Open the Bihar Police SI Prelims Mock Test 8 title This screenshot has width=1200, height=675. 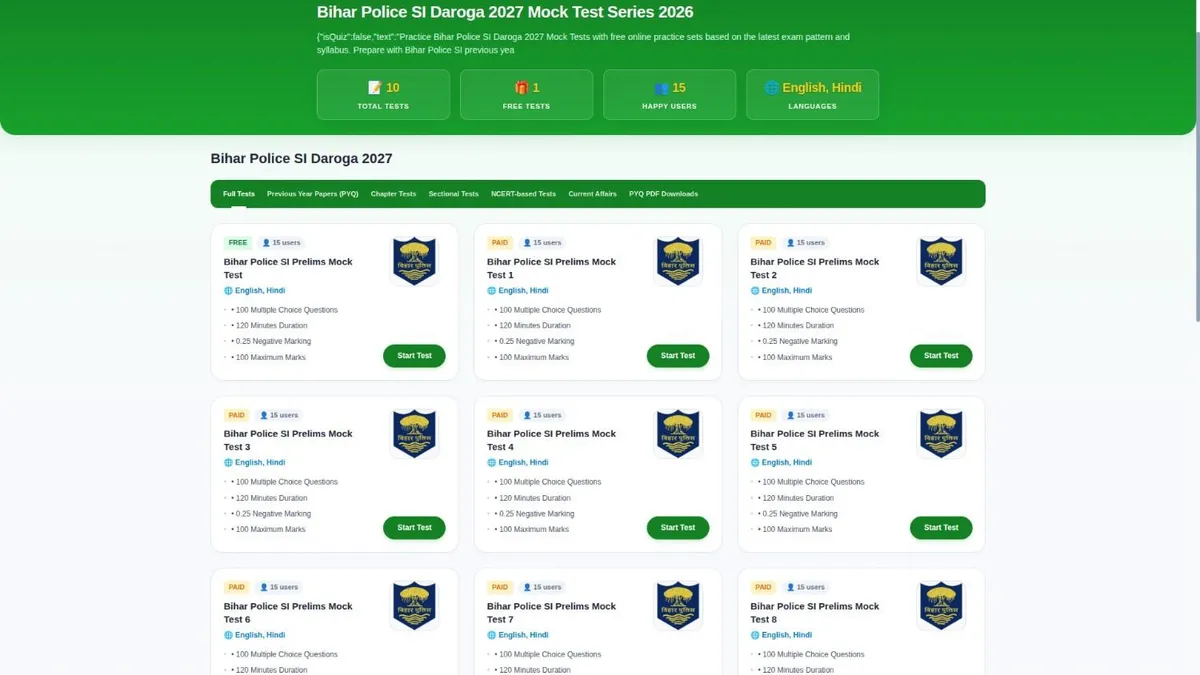pos(814,612)
